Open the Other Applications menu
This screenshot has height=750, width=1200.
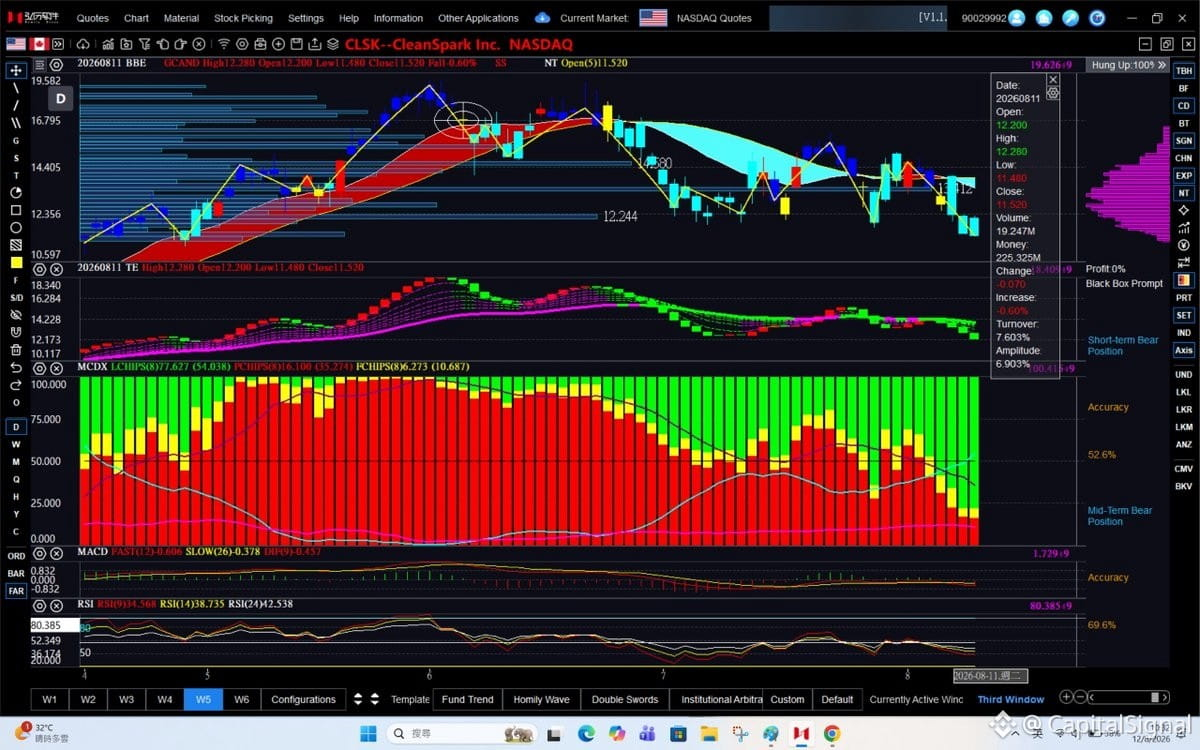click(x=478, y=18)
